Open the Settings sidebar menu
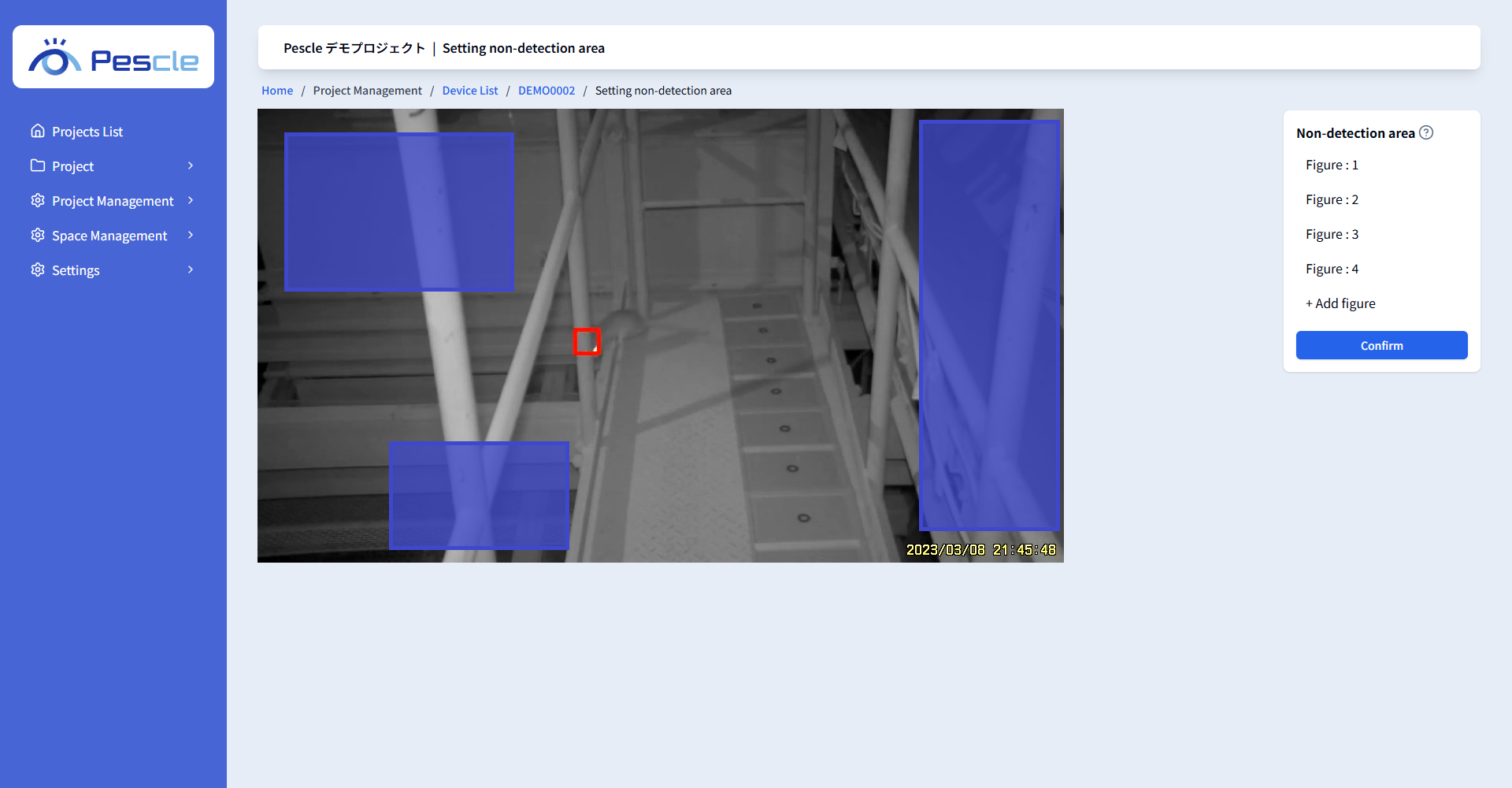1512x788 pixels. point(113,270)
